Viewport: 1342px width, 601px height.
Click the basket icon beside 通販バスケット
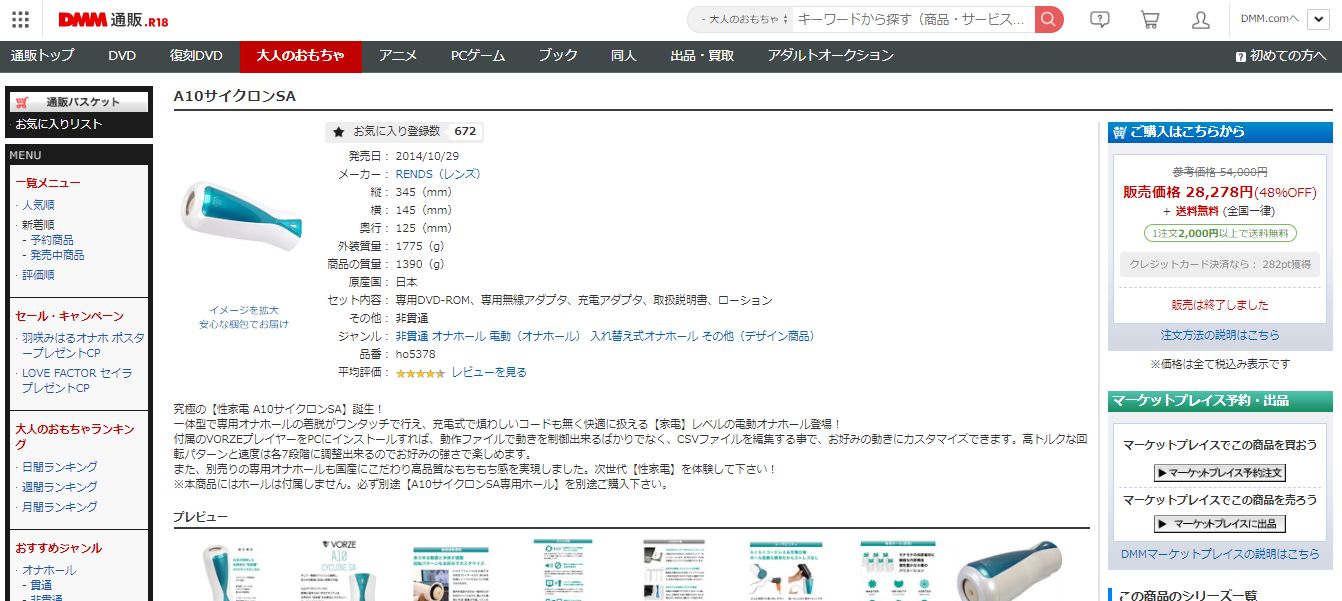(x=23, y=102)
